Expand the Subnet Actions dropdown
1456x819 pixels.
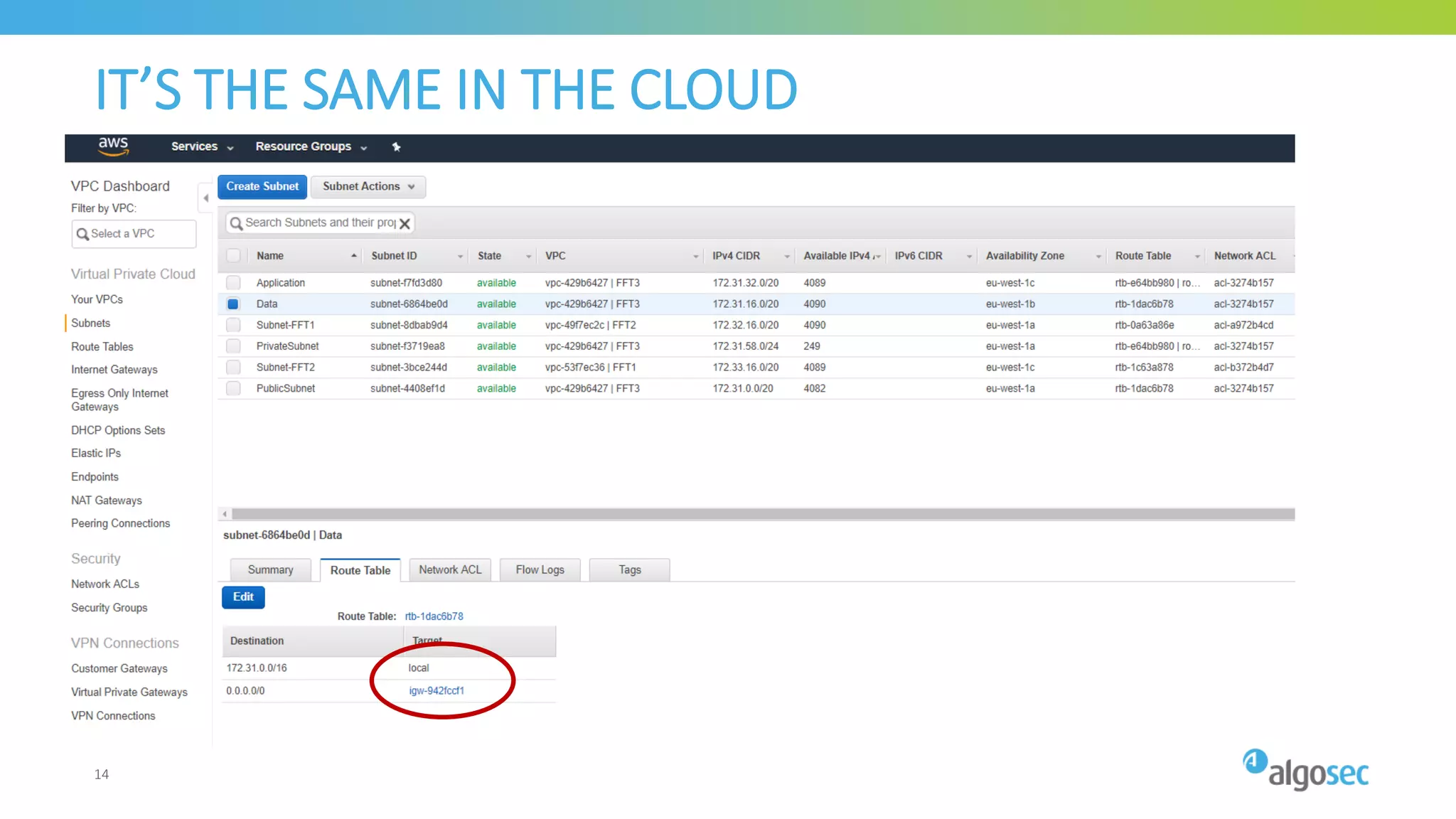[368, 187]
